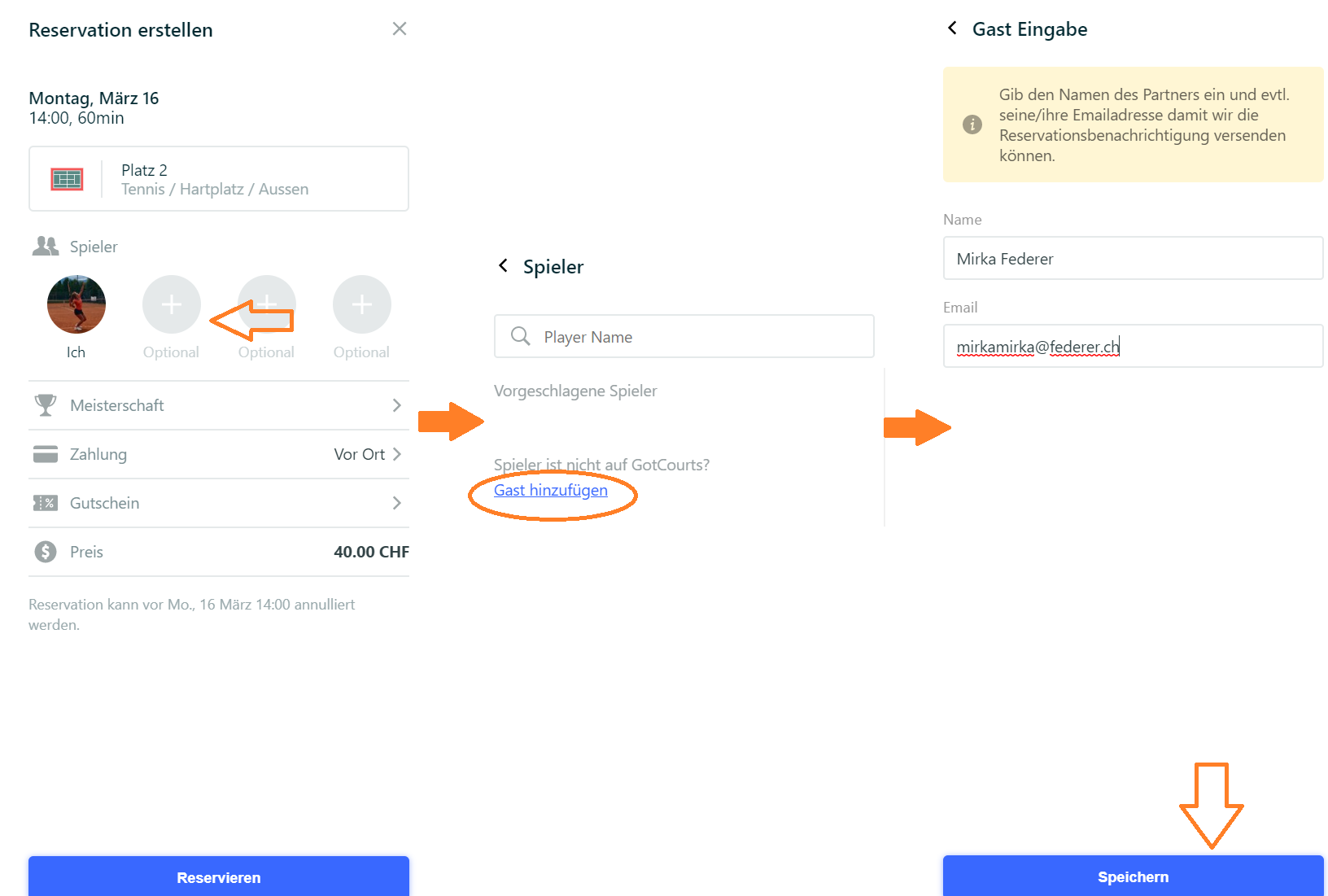Viewport: 1328px width, 896px height.
Task: Click the Zahlung credit card icon
Action: point(46,454)
